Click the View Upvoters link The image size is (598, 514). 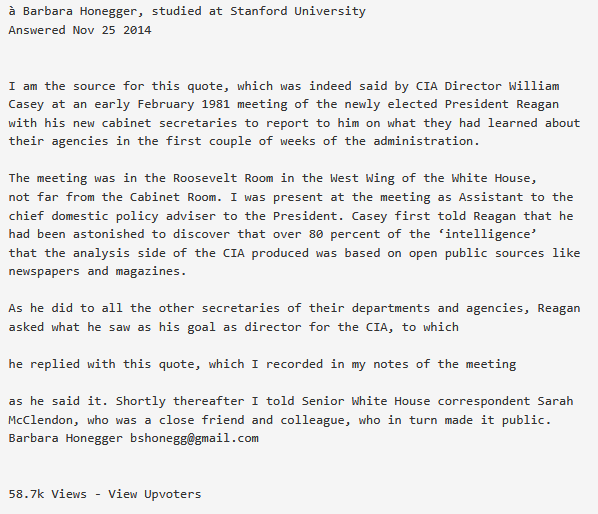(154, 494)
